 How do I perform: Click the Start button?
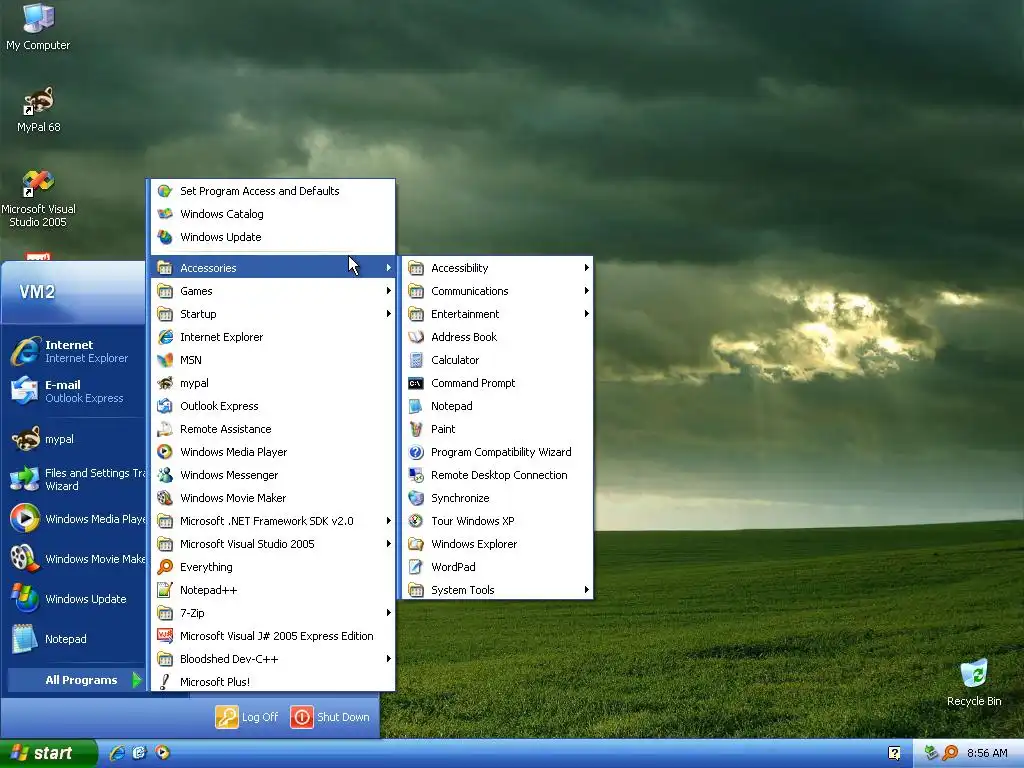coord(48,754)
